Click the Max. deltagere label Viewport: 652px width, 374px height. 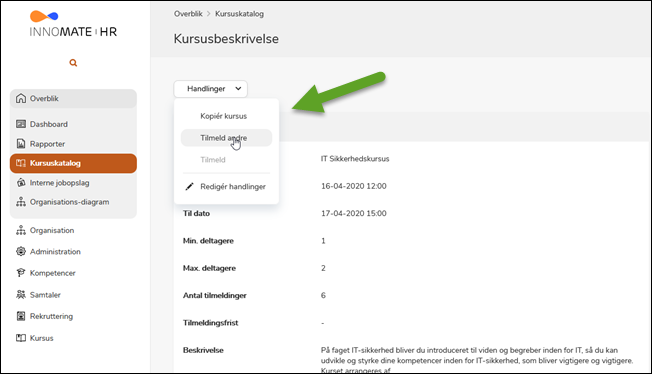(x=209, y=268)
